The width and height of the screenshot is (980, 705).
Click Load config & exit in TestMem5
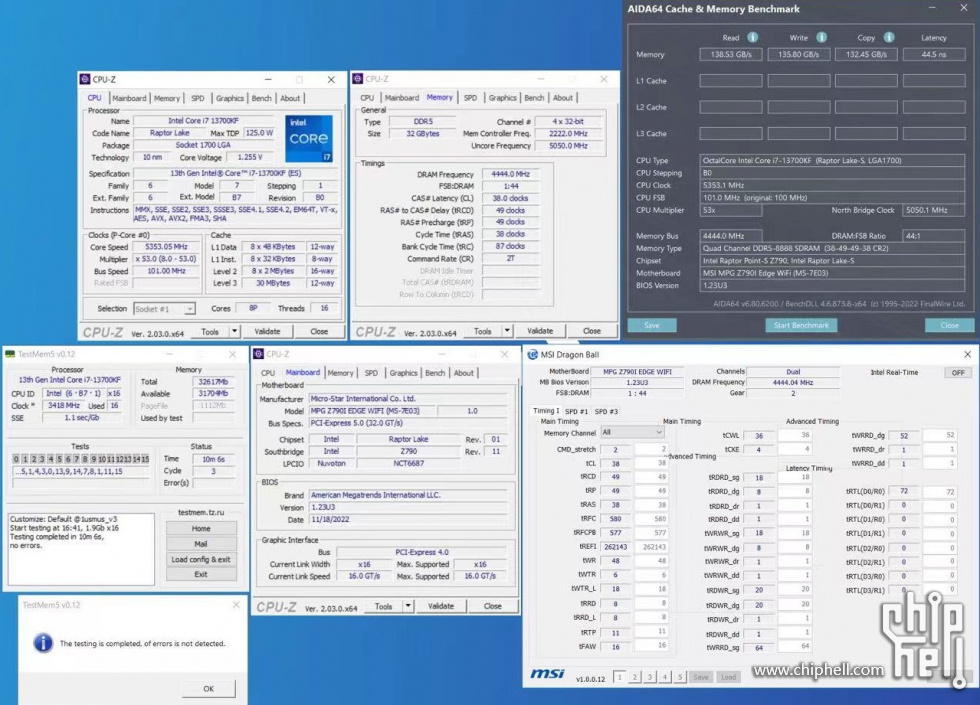(x=201, y=559)
